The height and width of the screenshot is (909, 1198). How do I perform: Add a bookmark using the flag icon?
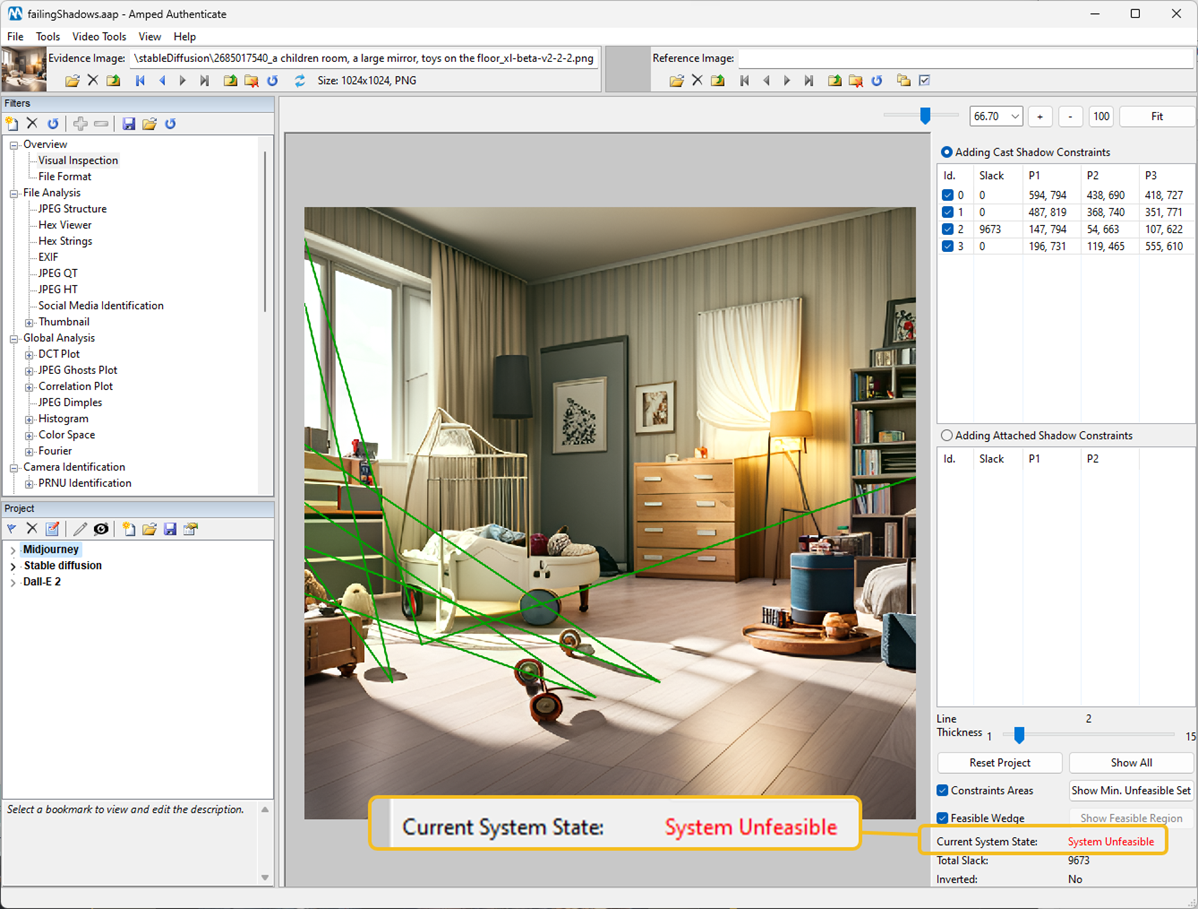click(12, 528)
